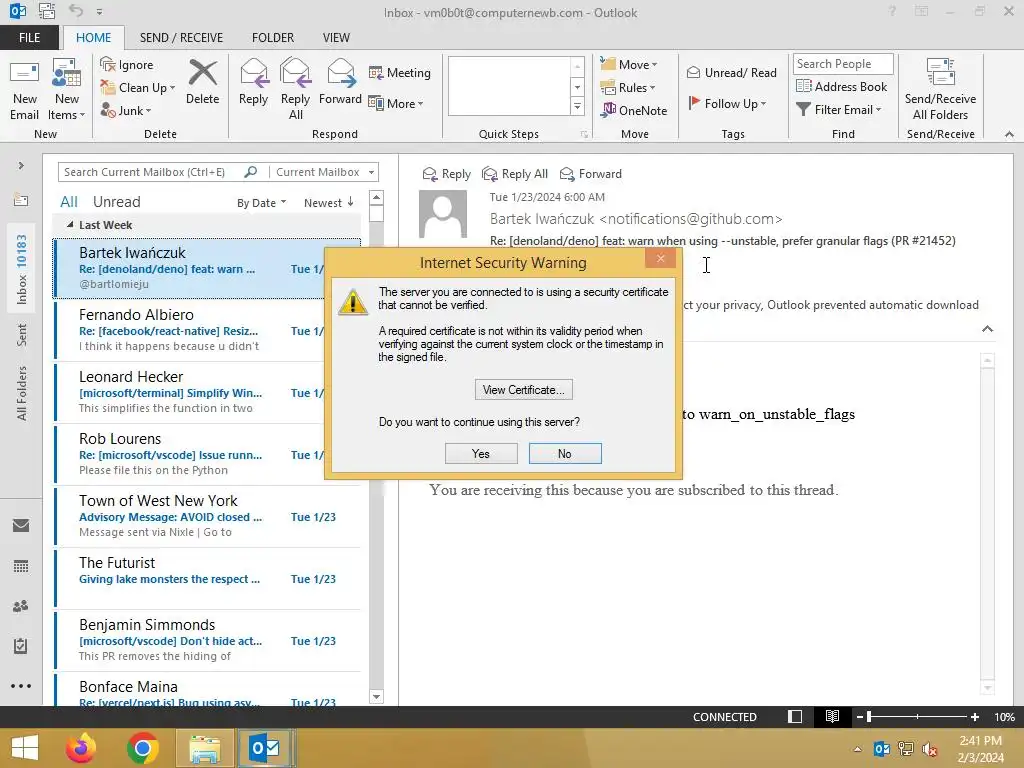Viewport: 1024px width, 768px height.
Task: Click the zoom in plus button
Action: [x=974, y=716]
